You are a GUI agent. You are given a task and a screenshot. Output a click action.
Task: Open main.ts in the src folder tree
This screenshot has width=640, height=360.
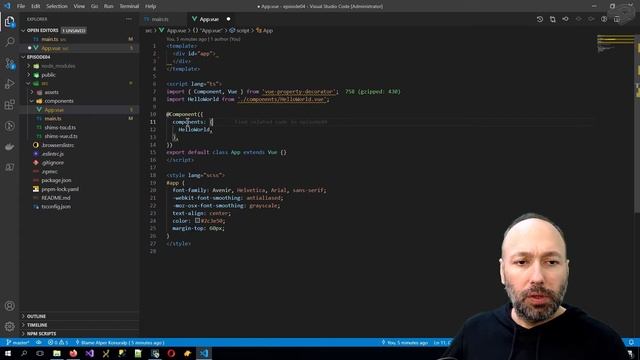[x=80, y=119]
